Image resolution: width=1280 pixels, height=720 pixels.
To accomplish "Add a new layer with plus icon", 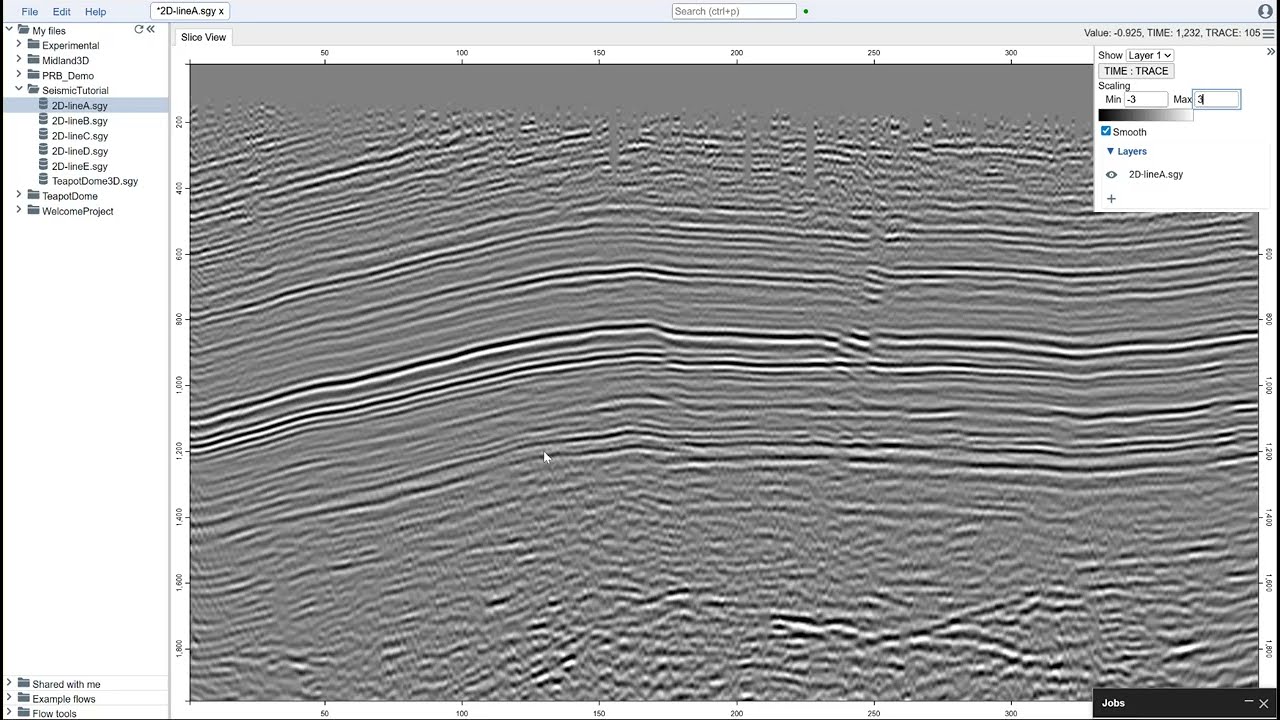I will pyautogui.click(x=1111, y=198).
